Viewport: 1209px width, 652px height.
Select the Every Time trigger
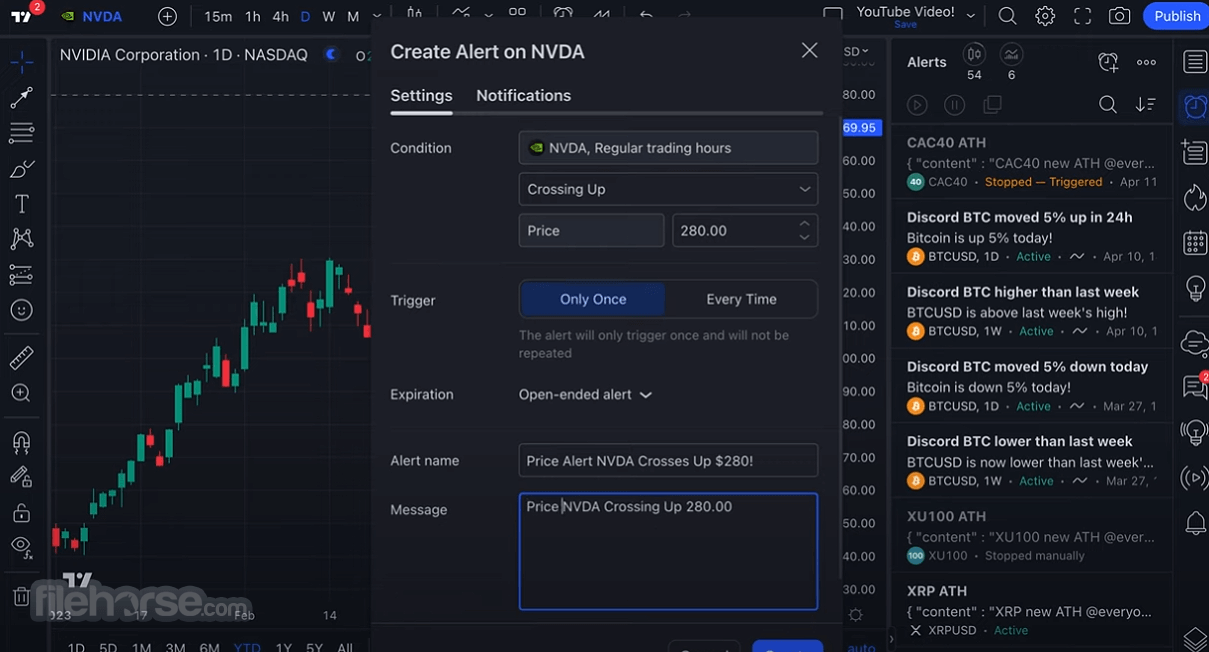(x=741, y=299)
